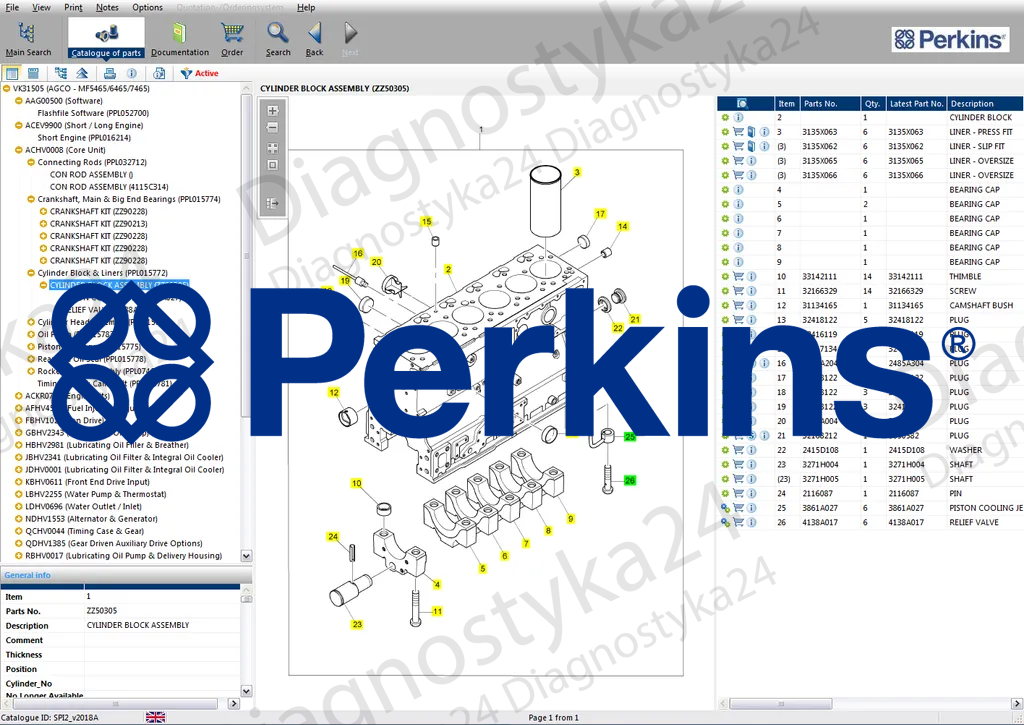Viewport: 1024px width, 725px height.
Task: Open the Options menu
Action: click(148, 7)
